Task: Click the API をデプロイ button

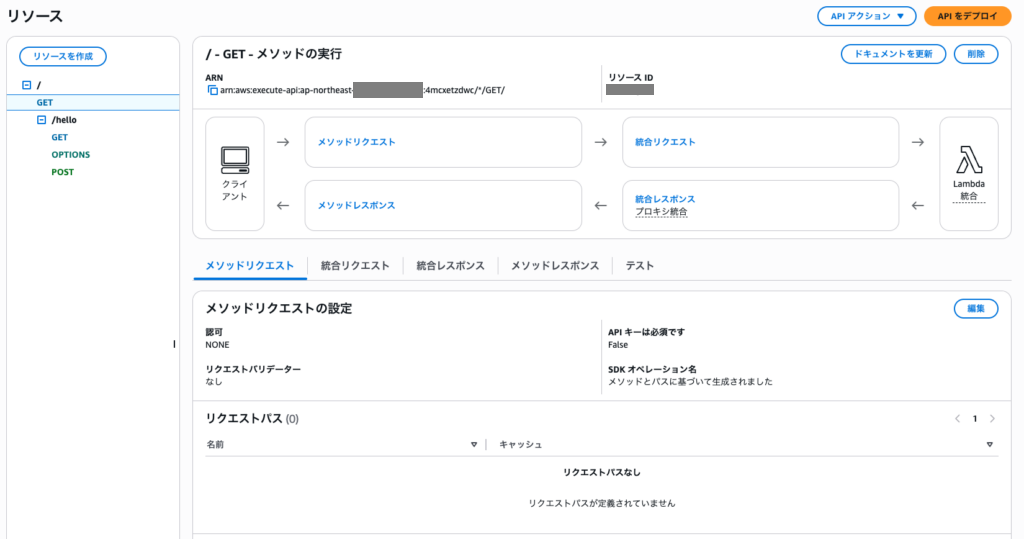Action: click(961, 16)
